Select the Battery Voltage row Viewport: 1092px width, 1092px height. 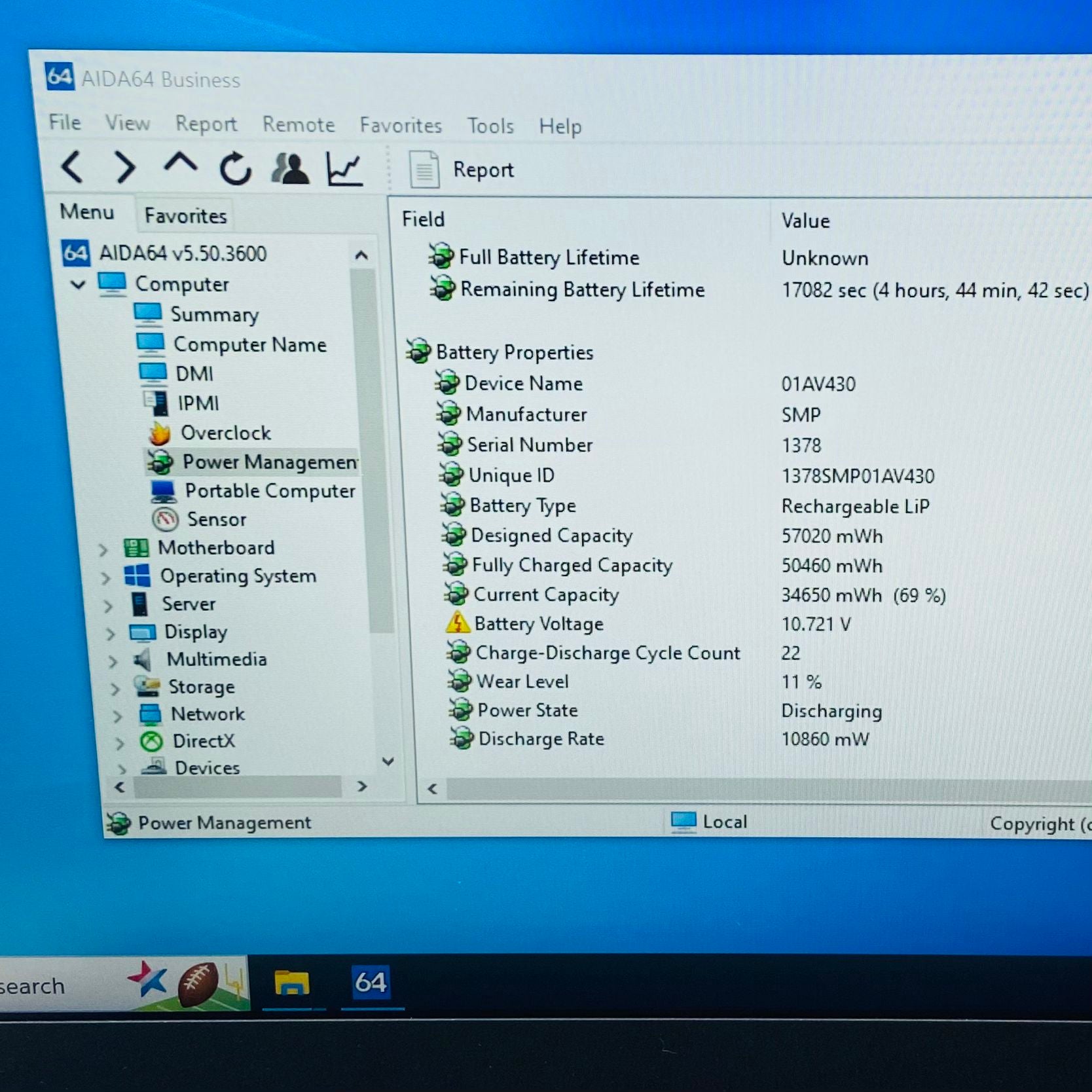(538, 624)
